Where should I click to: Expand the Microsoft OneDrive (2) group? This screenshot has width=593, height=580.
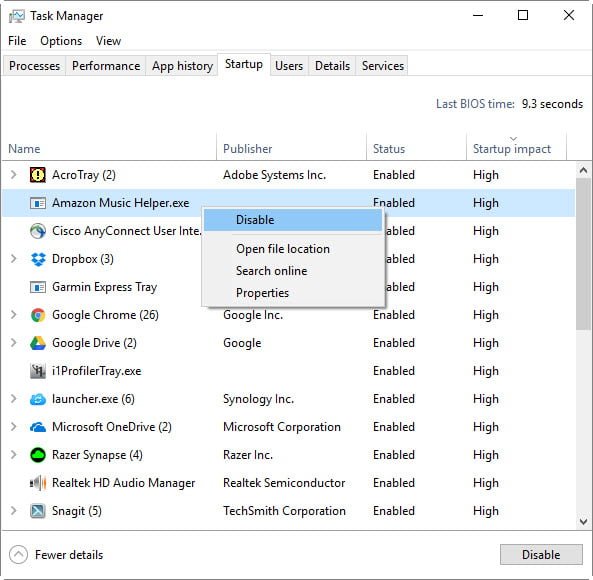[14, 427]
